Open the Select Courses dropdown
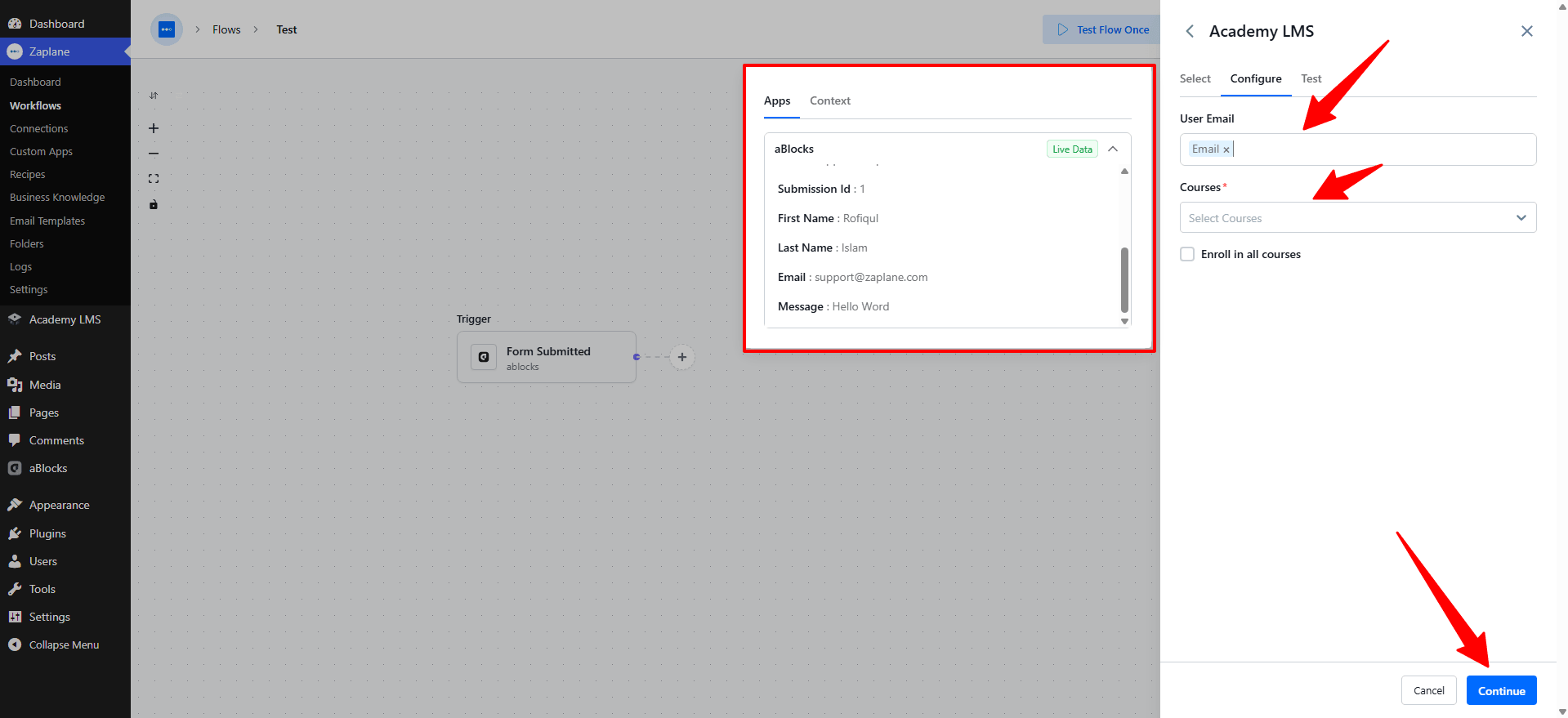Viewport: 1568px width, 718px height. tap(1358, 217)
